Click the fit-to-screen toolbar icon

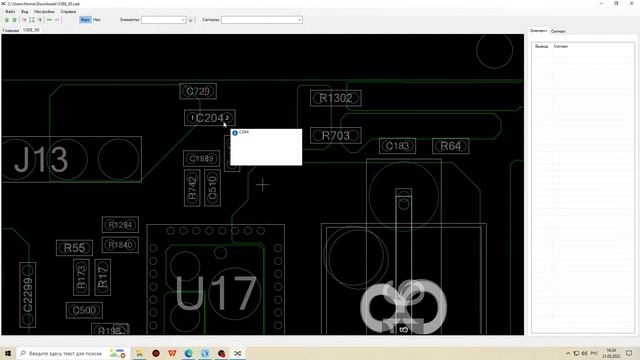(32, 20)
